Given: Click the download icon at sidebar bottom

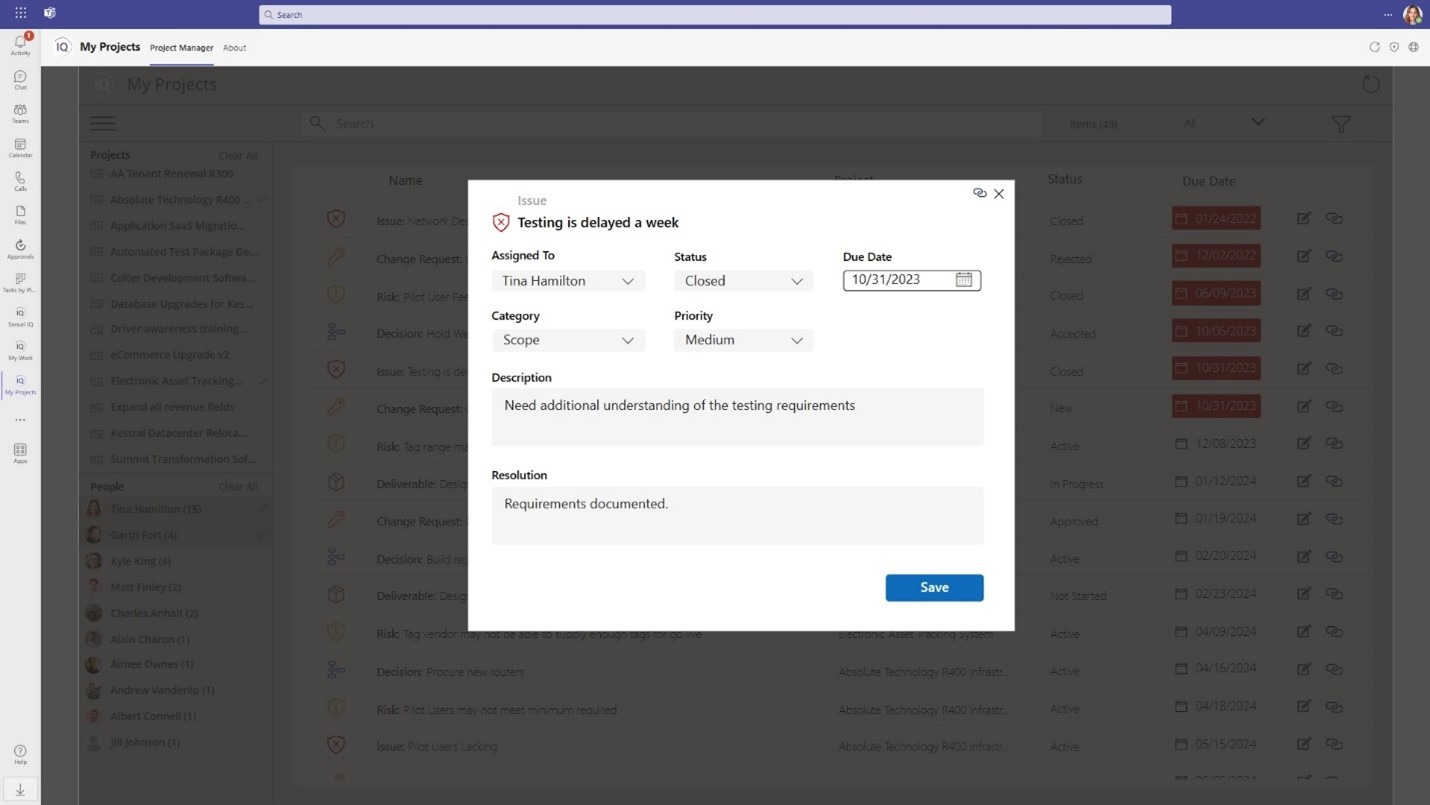Looking at the screenshot, I should point(20,789).
